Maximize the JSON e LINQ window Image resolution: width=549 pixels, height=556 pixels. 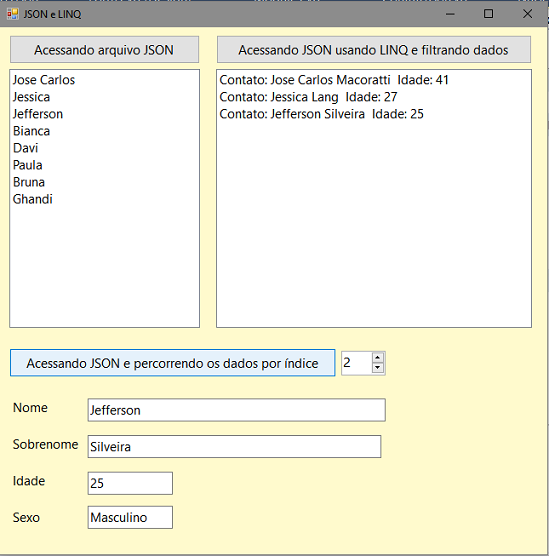[x=488, y=14]
